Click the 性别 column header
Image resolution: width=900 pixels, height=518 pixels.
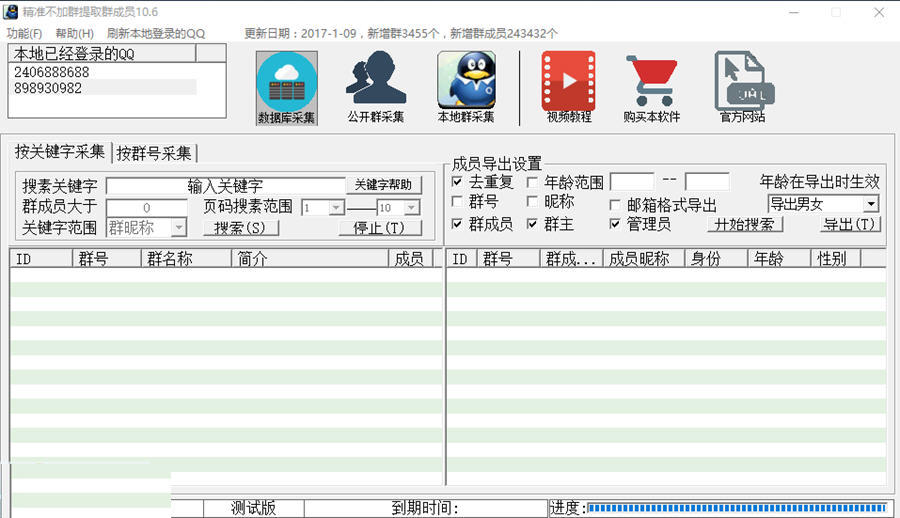pos(836,259)
